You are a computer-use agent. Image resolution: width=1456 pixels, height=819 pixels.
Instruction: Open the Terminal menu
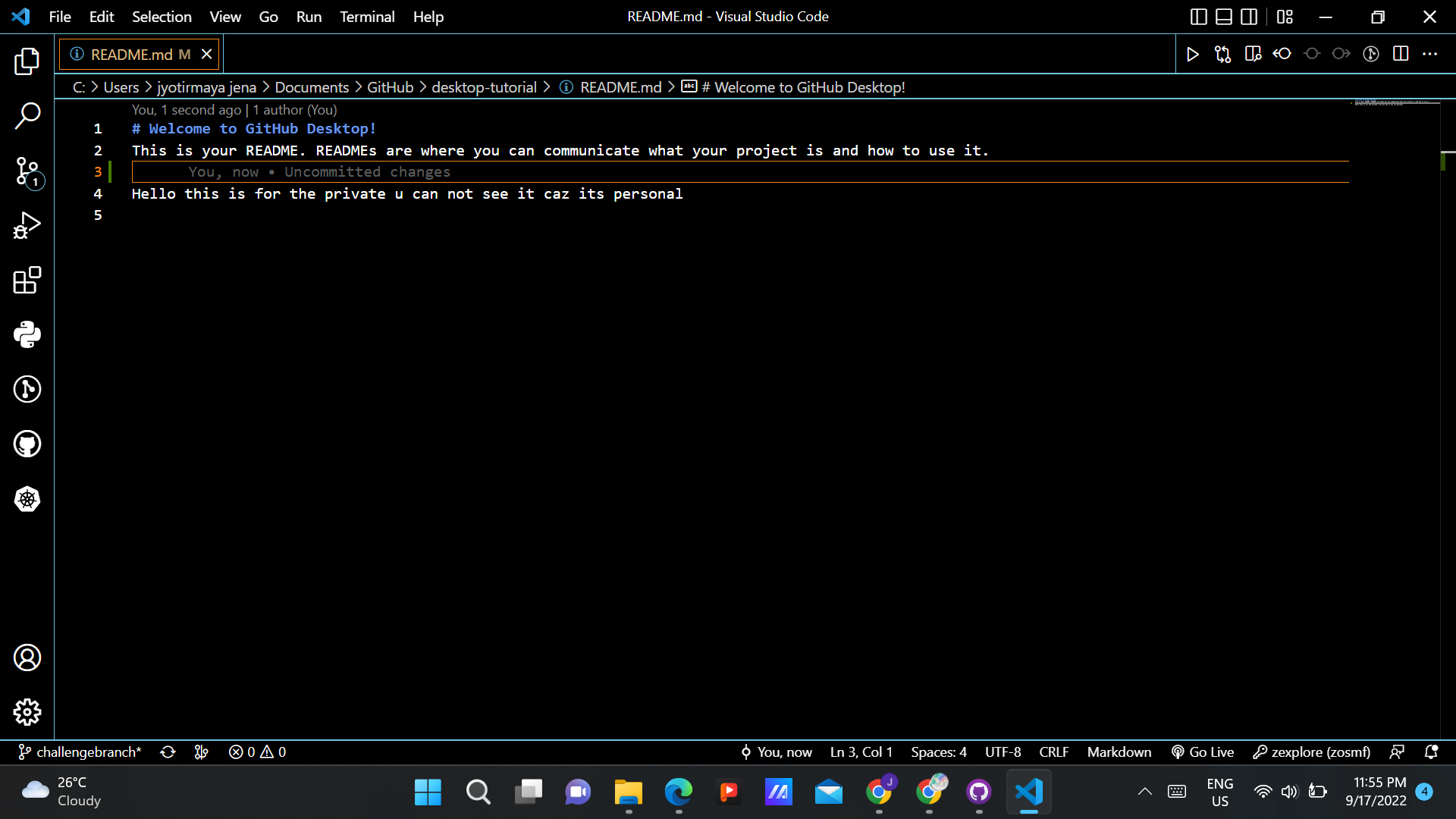[367, 17]
